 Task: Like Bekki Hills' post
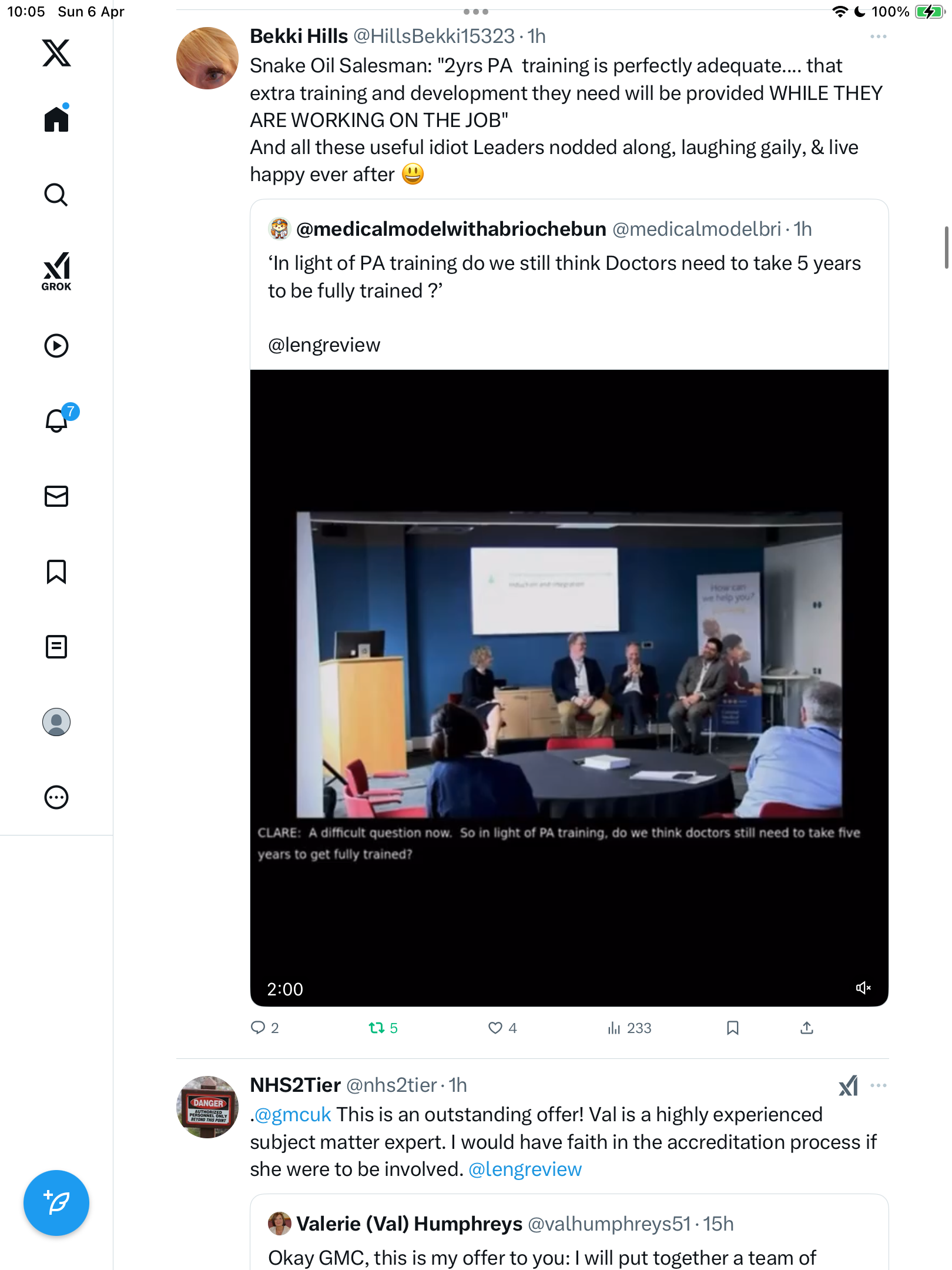pos(502,1028)
